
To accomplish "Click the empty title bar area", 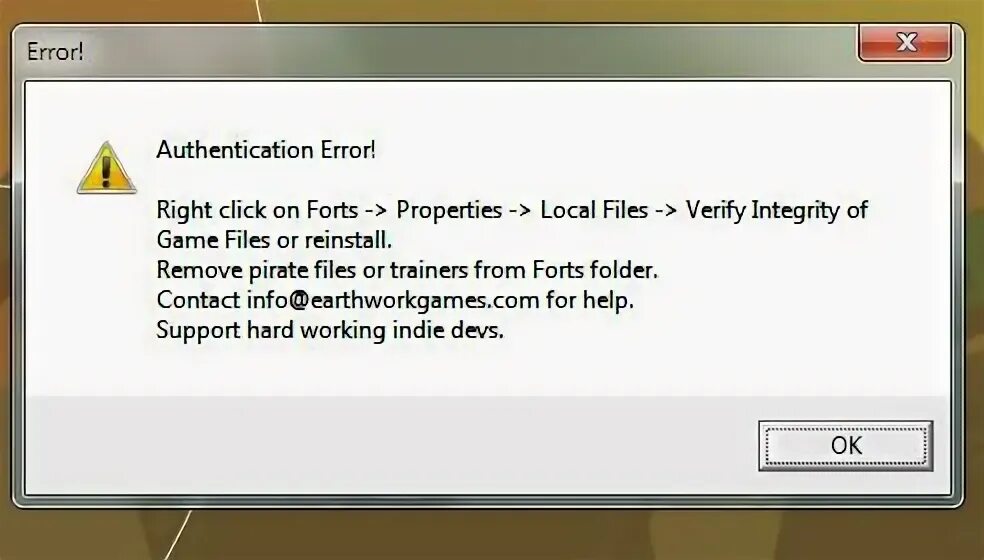I will [x=471, y=51].
